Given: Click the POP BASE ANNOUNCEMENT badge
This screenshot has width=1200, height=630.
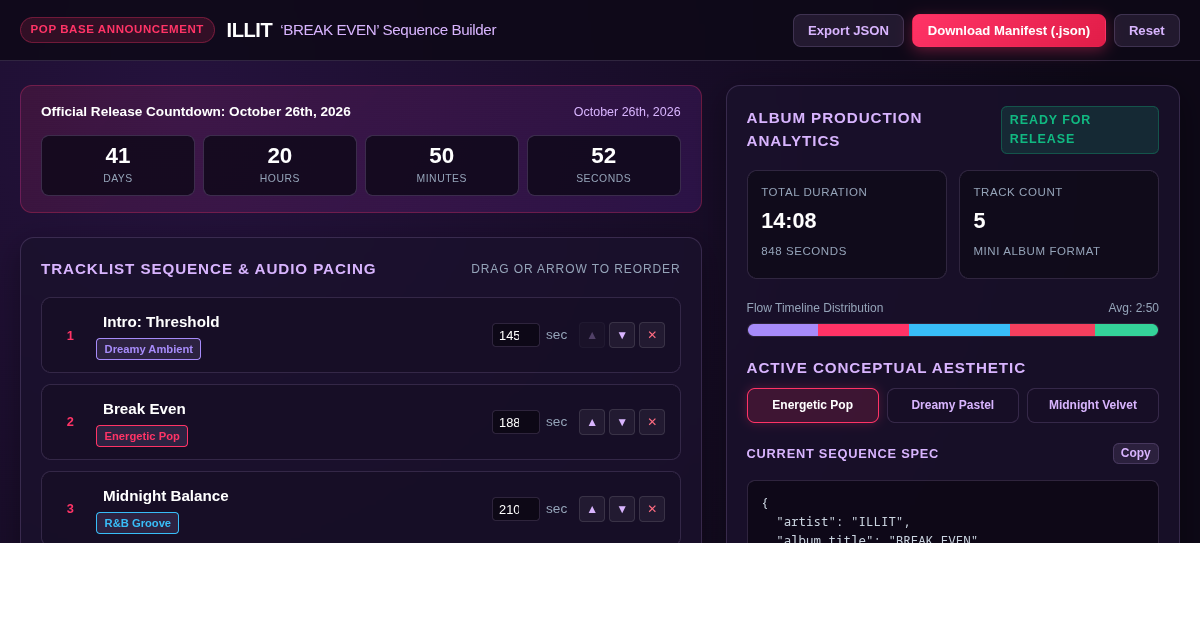Looking at the screenshot, I should tap(117, 30).
